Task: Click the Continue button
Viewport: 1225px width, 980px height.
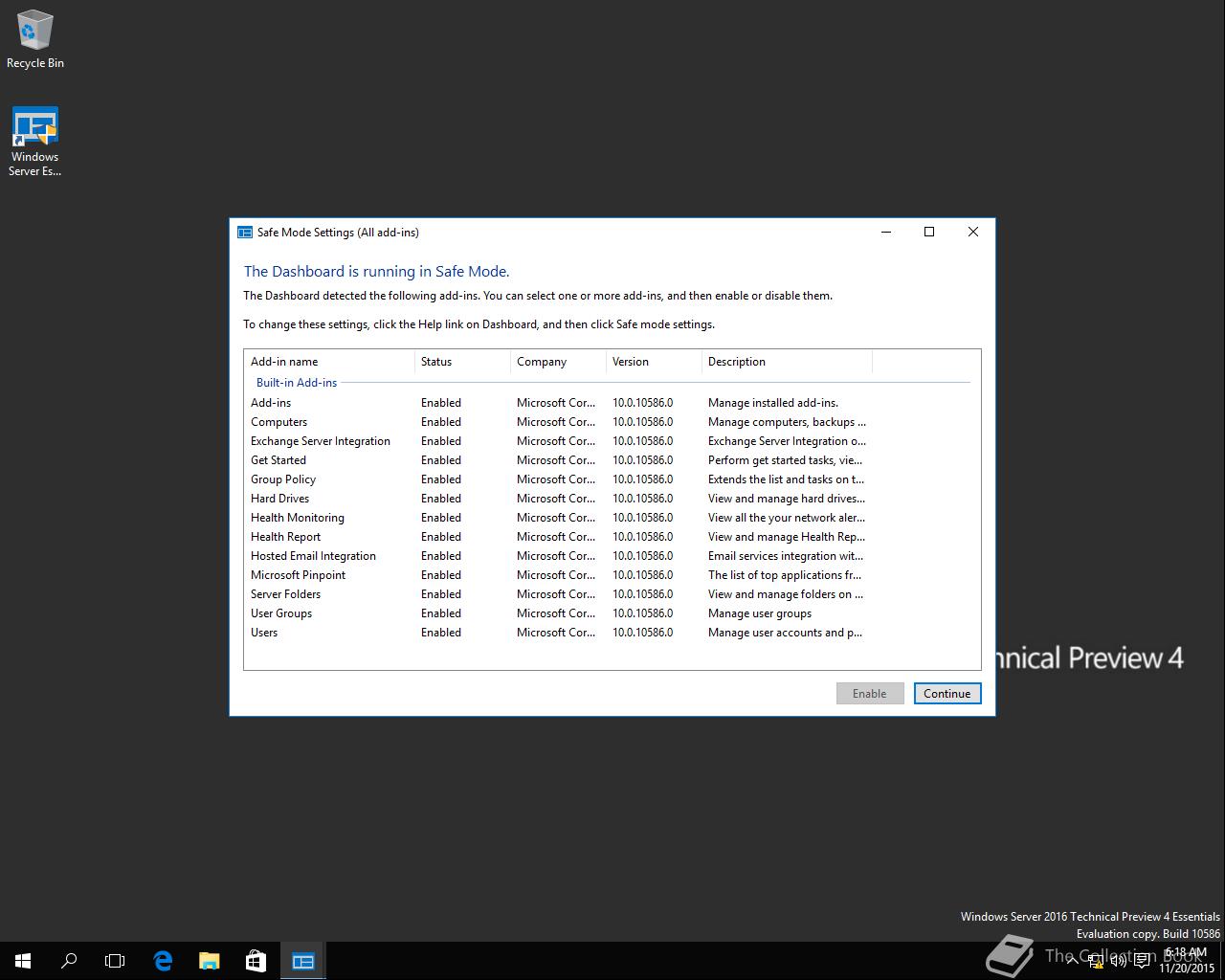Action: click(947, 693)
